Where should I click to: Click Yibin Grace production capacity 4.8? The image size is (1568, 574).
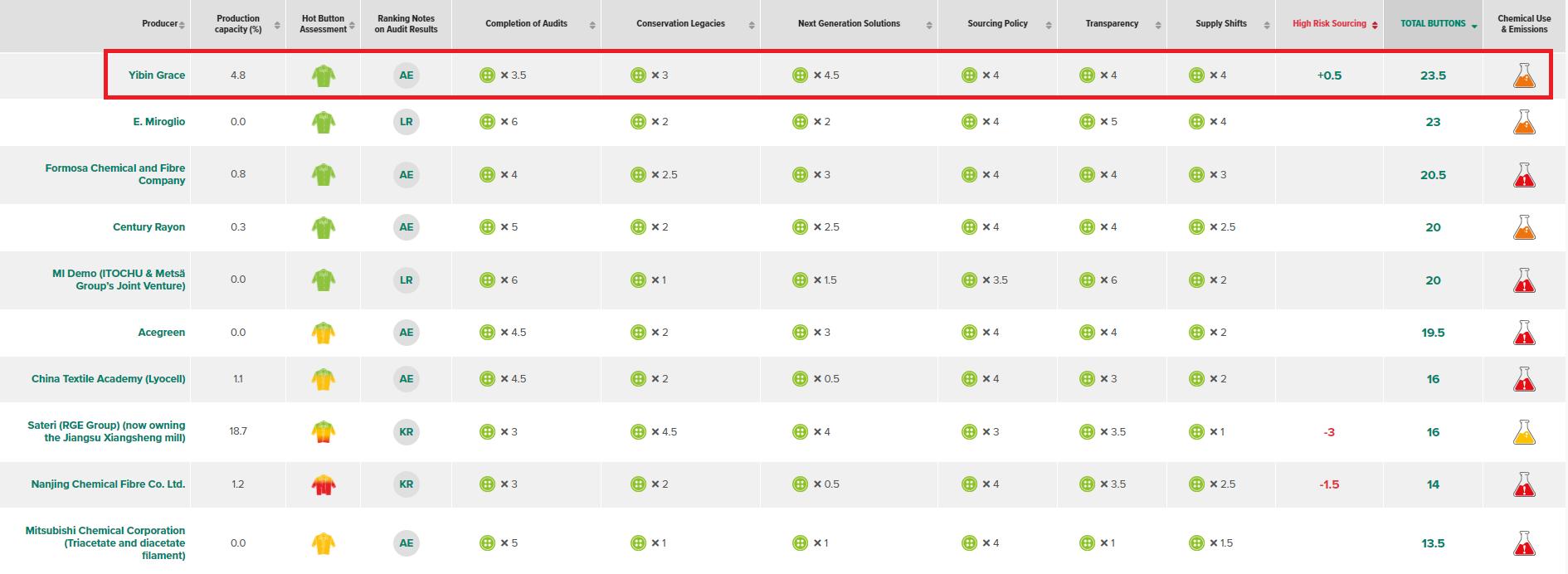(x=238, y=75)
